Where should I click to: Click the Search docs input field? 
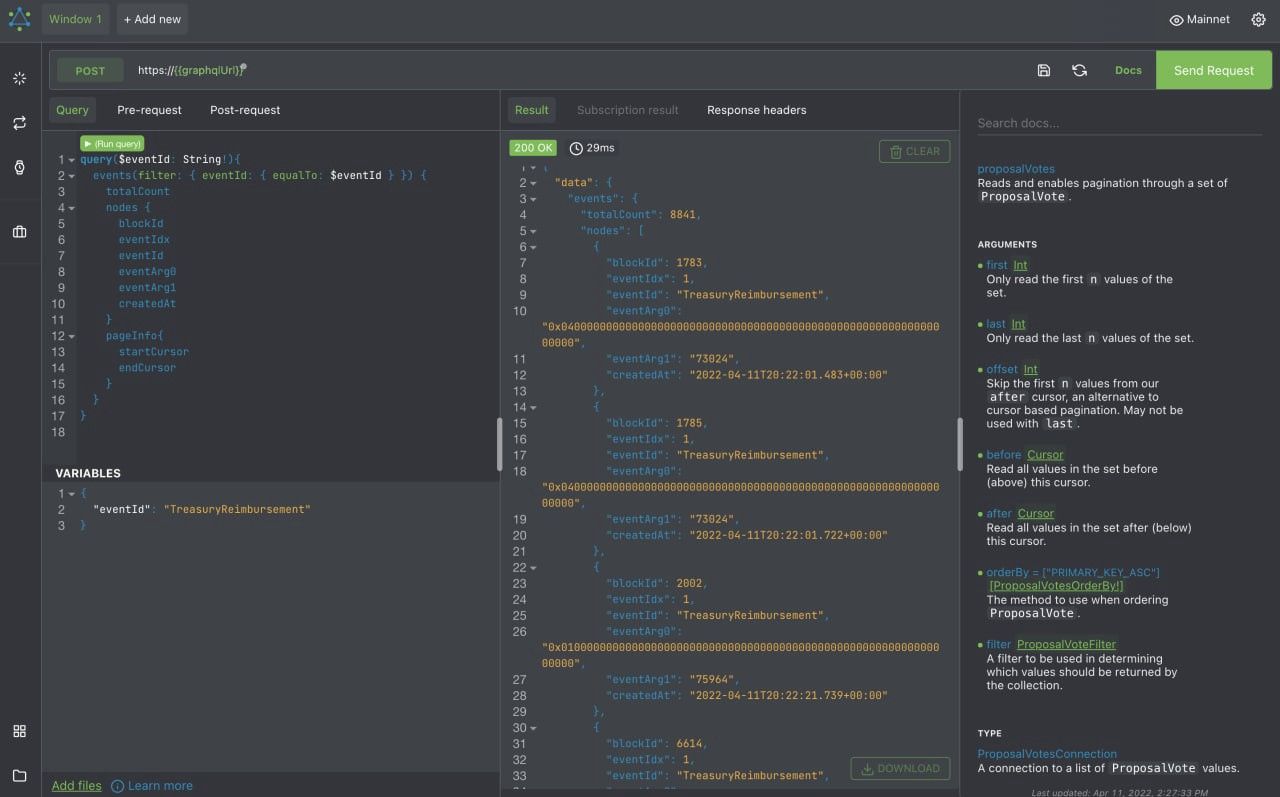pyautogui.click(x=1118, y=123)
